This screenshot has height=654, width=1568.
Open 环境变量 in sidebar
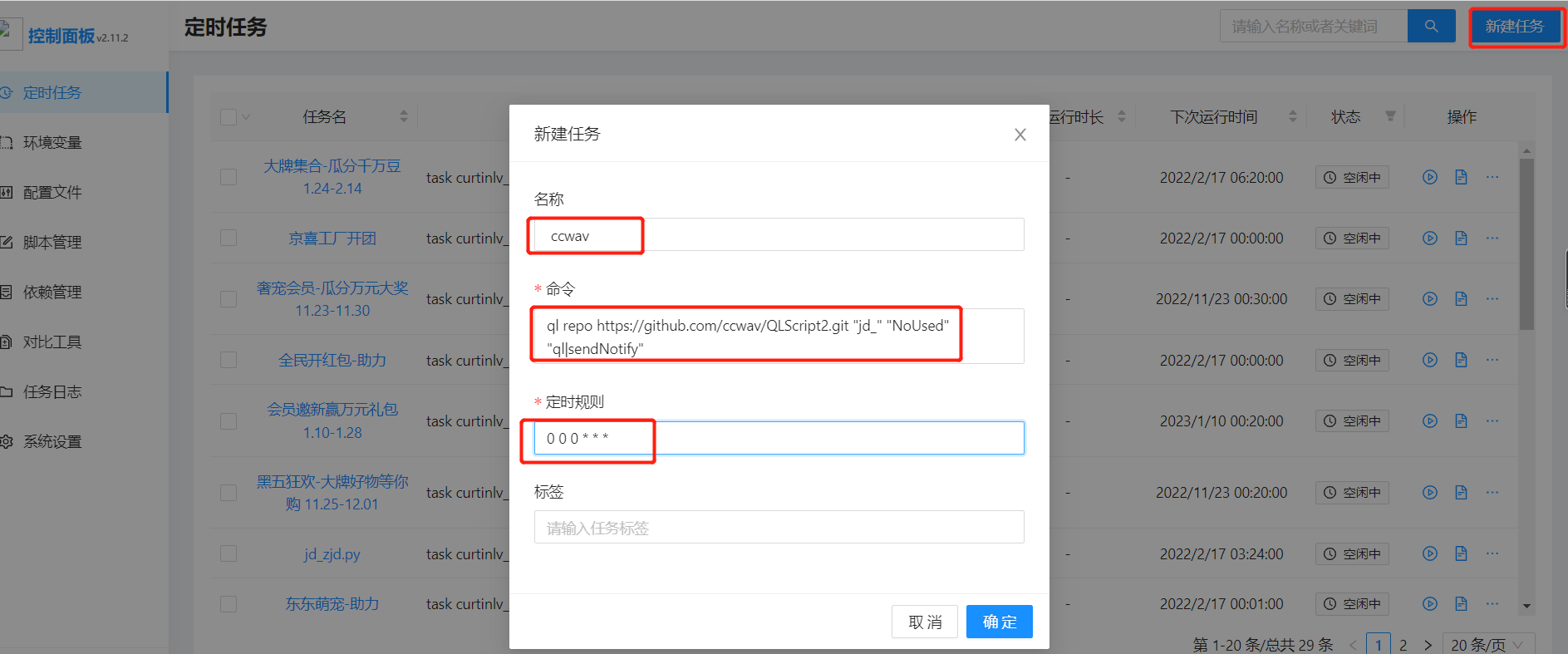tap(83, 142)
